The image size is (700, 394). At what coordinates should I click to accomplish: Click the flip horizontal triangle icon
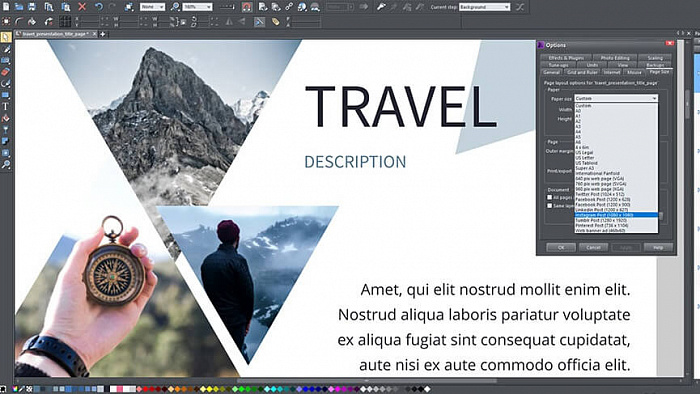pyautogui.click(x=229, y=21)
